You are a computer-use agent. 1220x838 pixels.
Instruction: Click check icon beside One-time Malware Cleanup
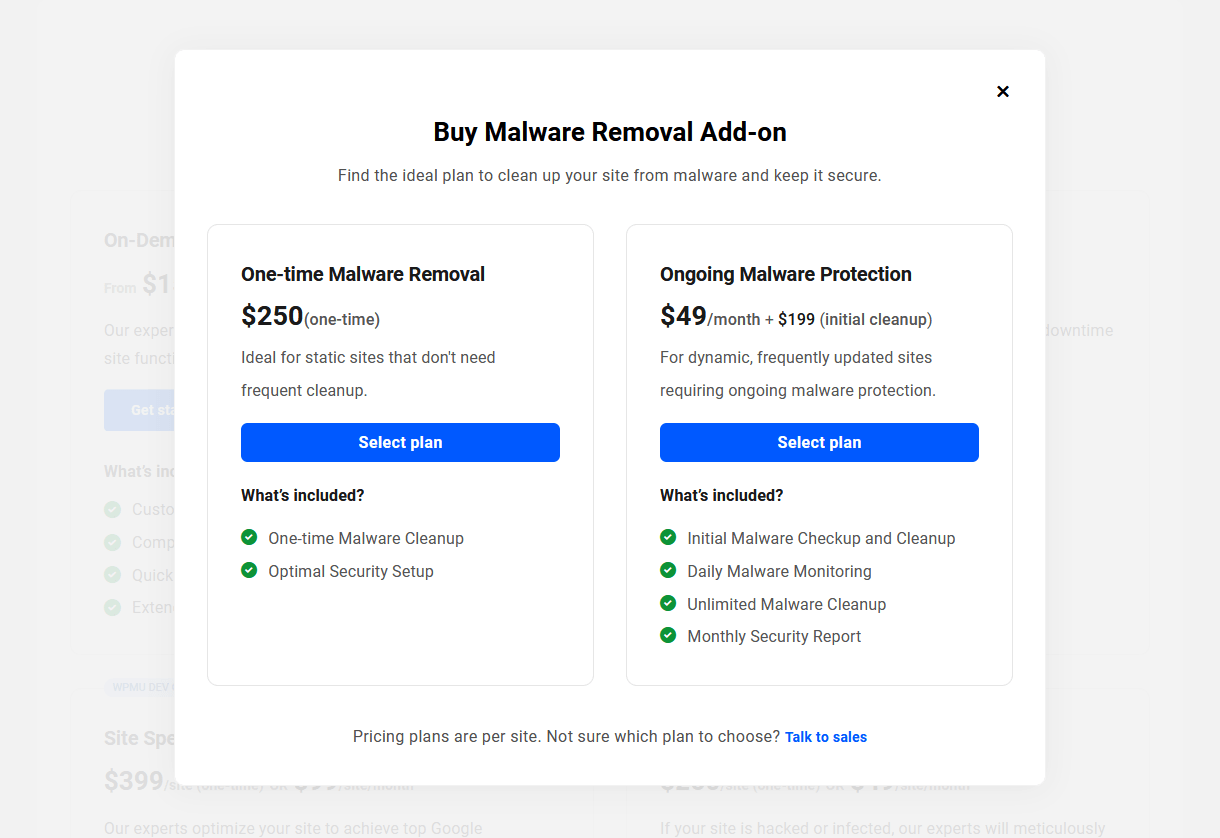(x=249, y=537)
